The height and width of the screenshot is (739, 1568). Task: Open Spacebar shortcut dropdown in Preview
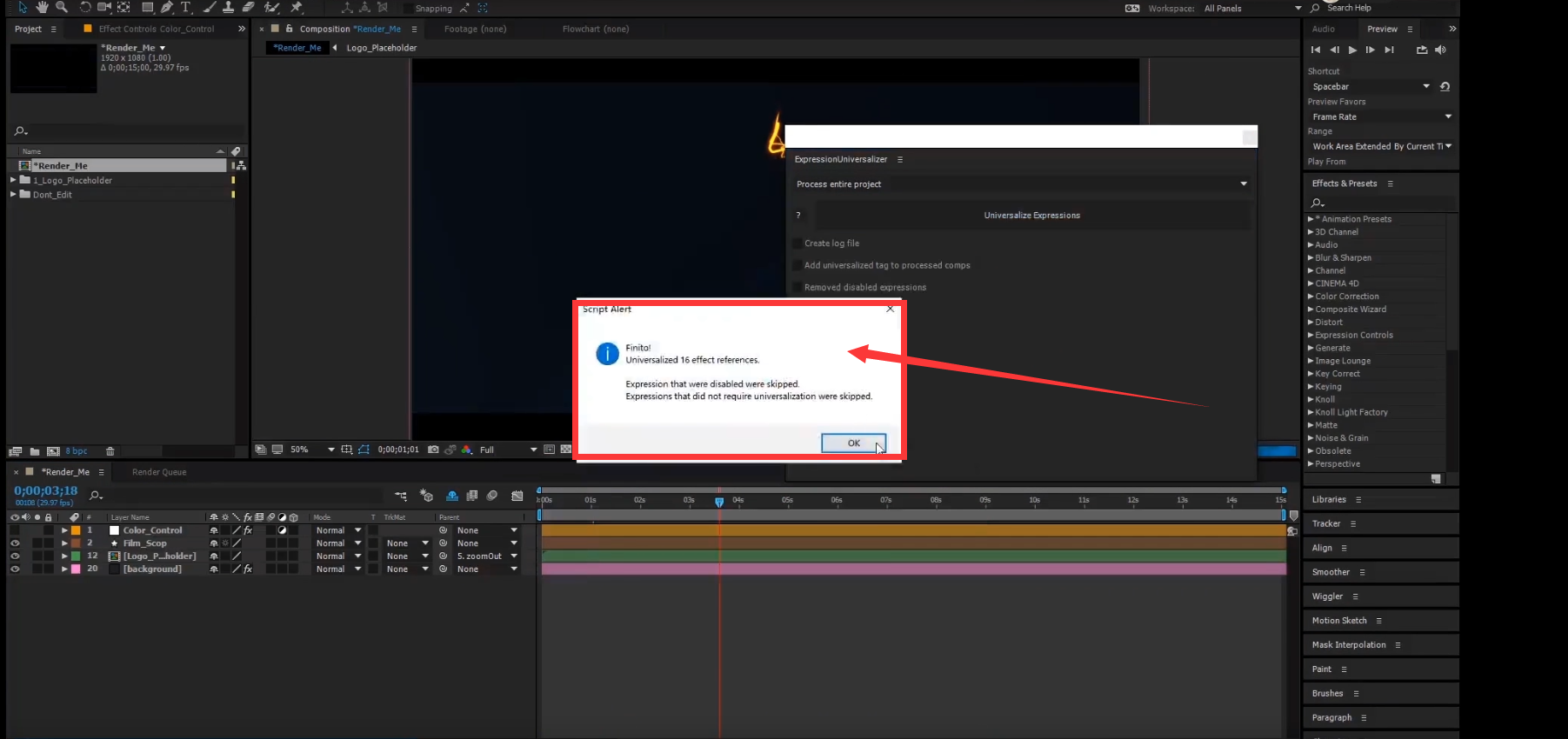[1371, 86]
